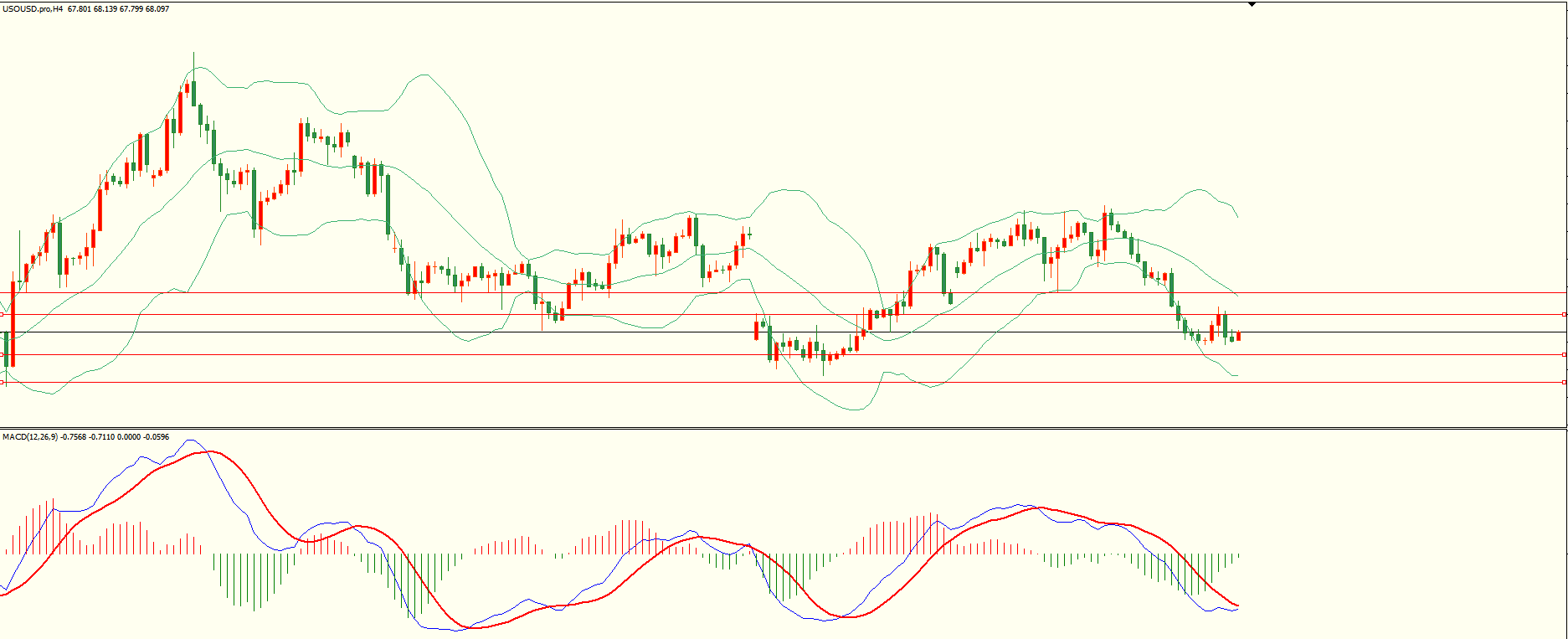Click the tall red candle at far left edge

coord(13,325)
